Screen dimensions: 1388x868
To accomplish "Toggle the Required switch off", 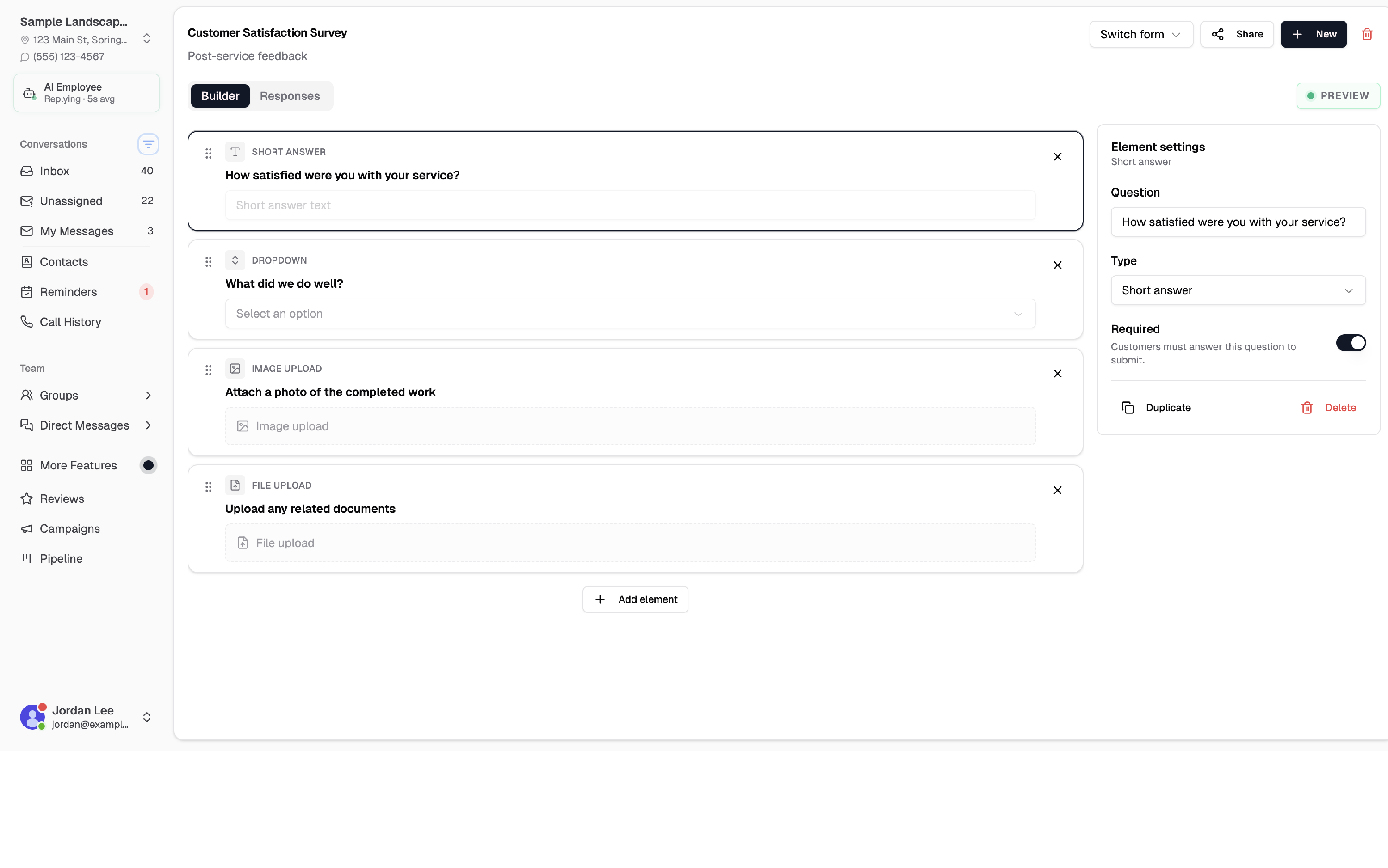I will coord(1351,343).
